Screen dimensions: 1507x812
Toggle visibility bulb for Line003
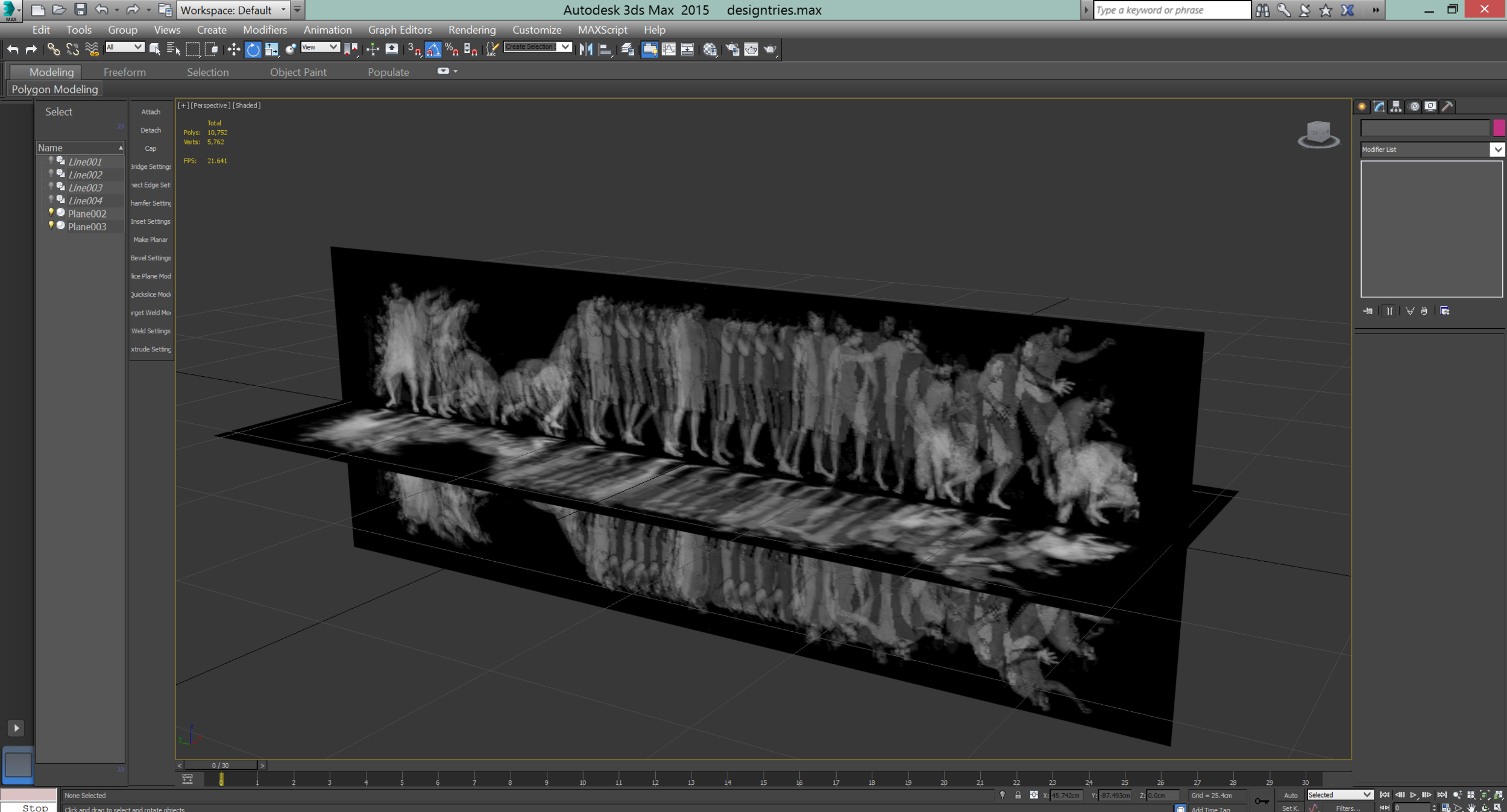tap(51, 186)
